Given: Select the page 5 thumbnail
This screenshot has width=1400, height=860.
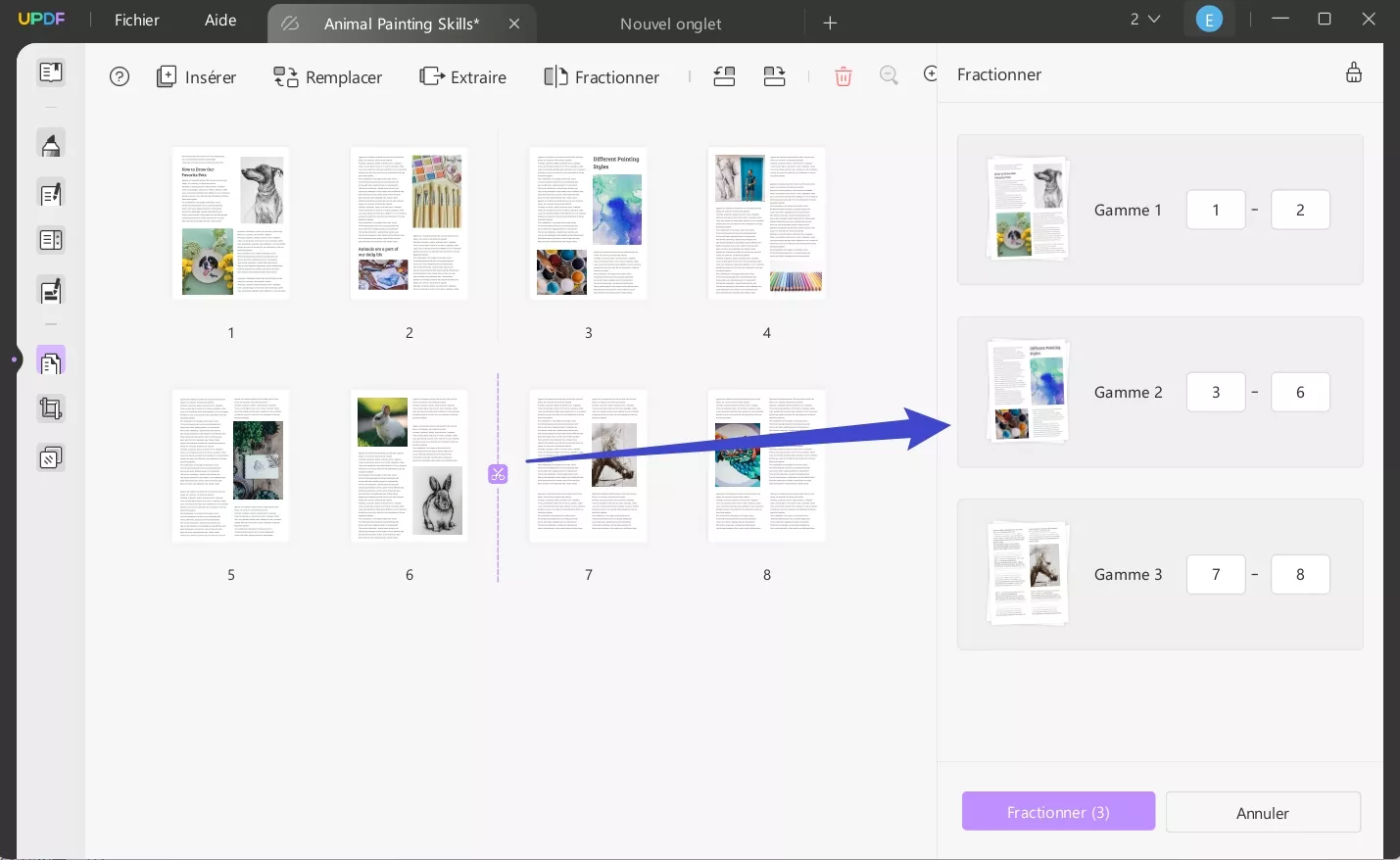Looking at the screenshot, I should 231,465.
